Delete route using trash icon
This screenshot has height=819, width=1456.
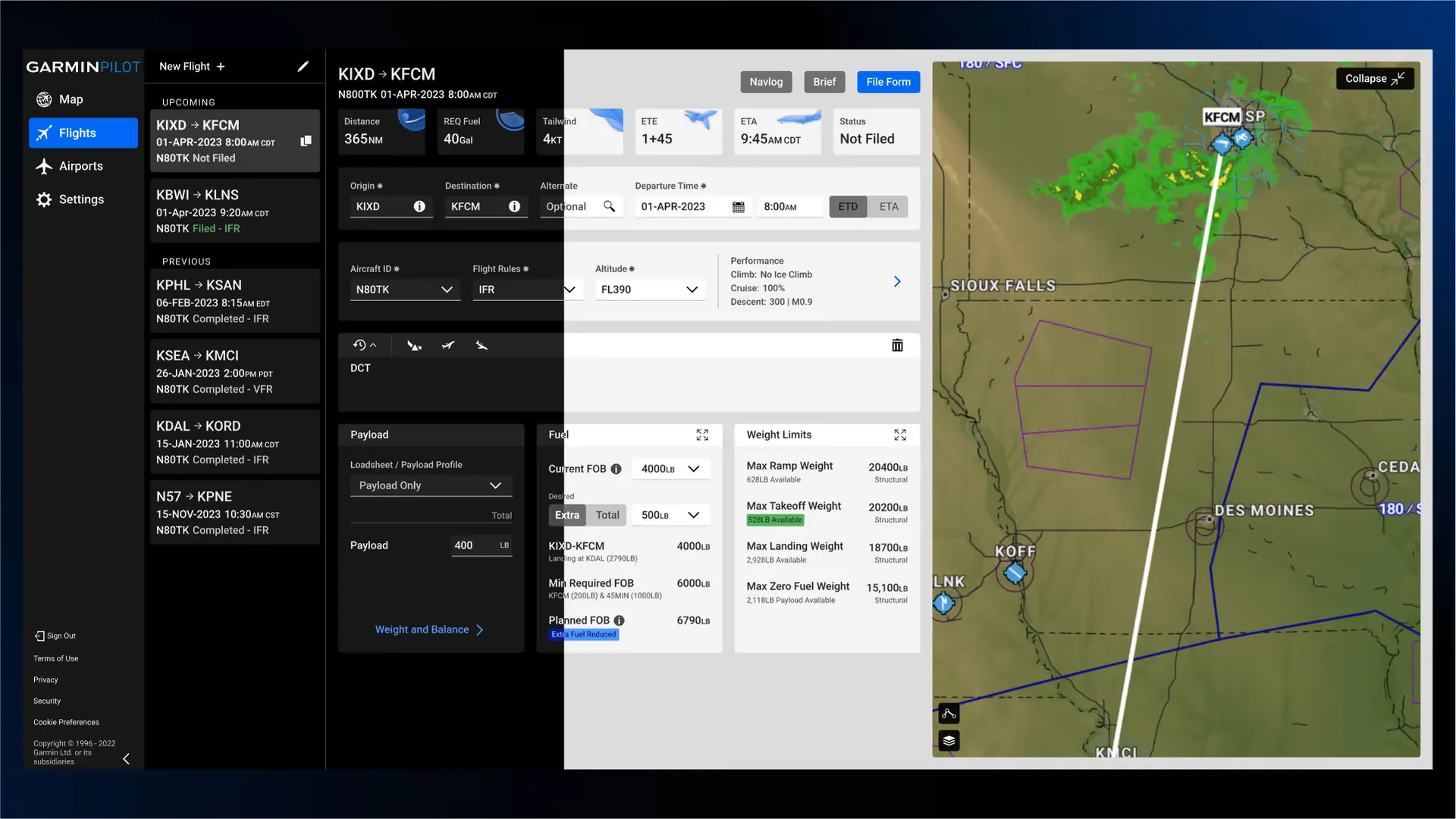897,345
